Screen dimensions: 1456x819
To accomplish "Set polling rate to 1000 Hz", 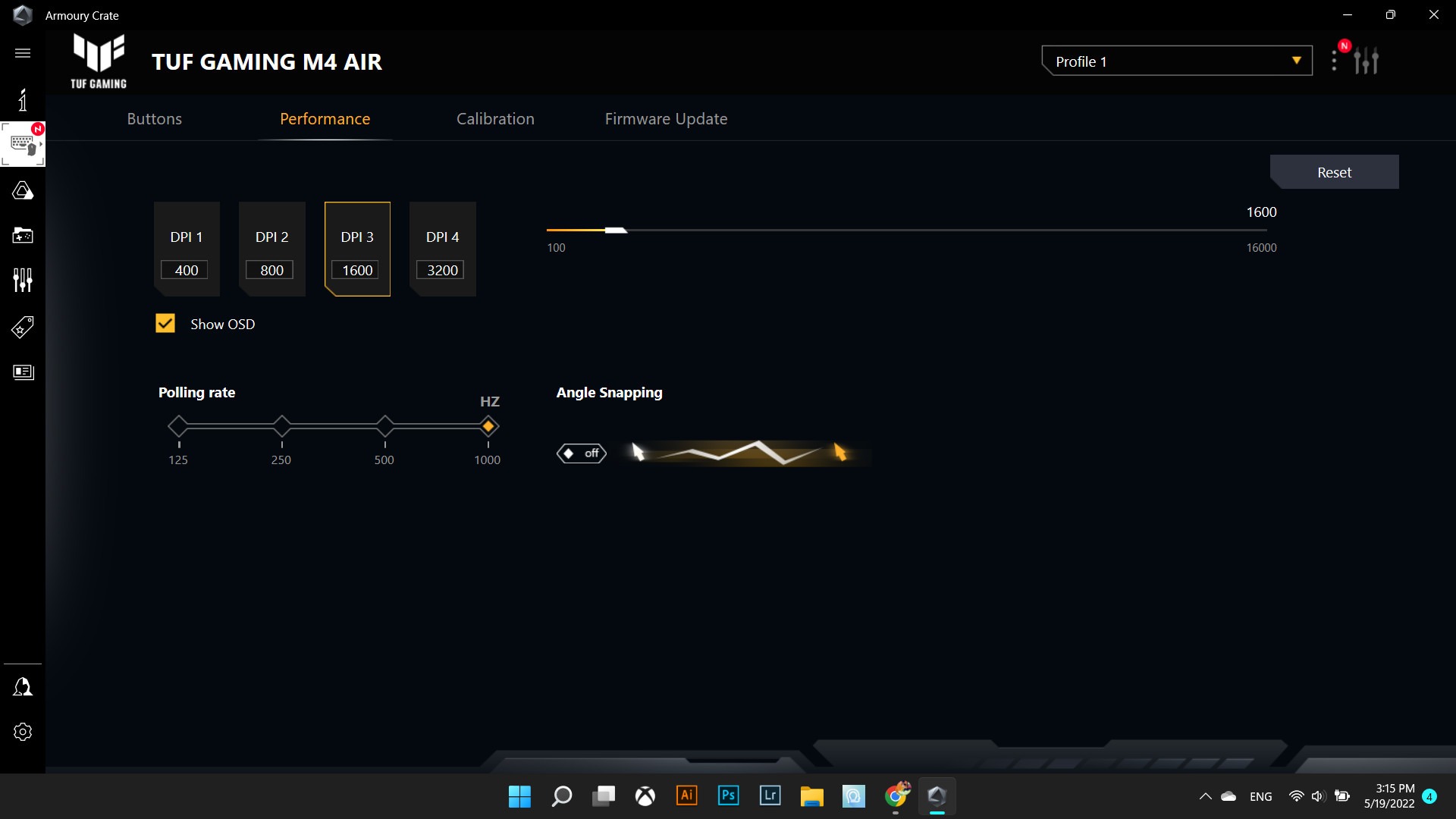I will point(488,426).
